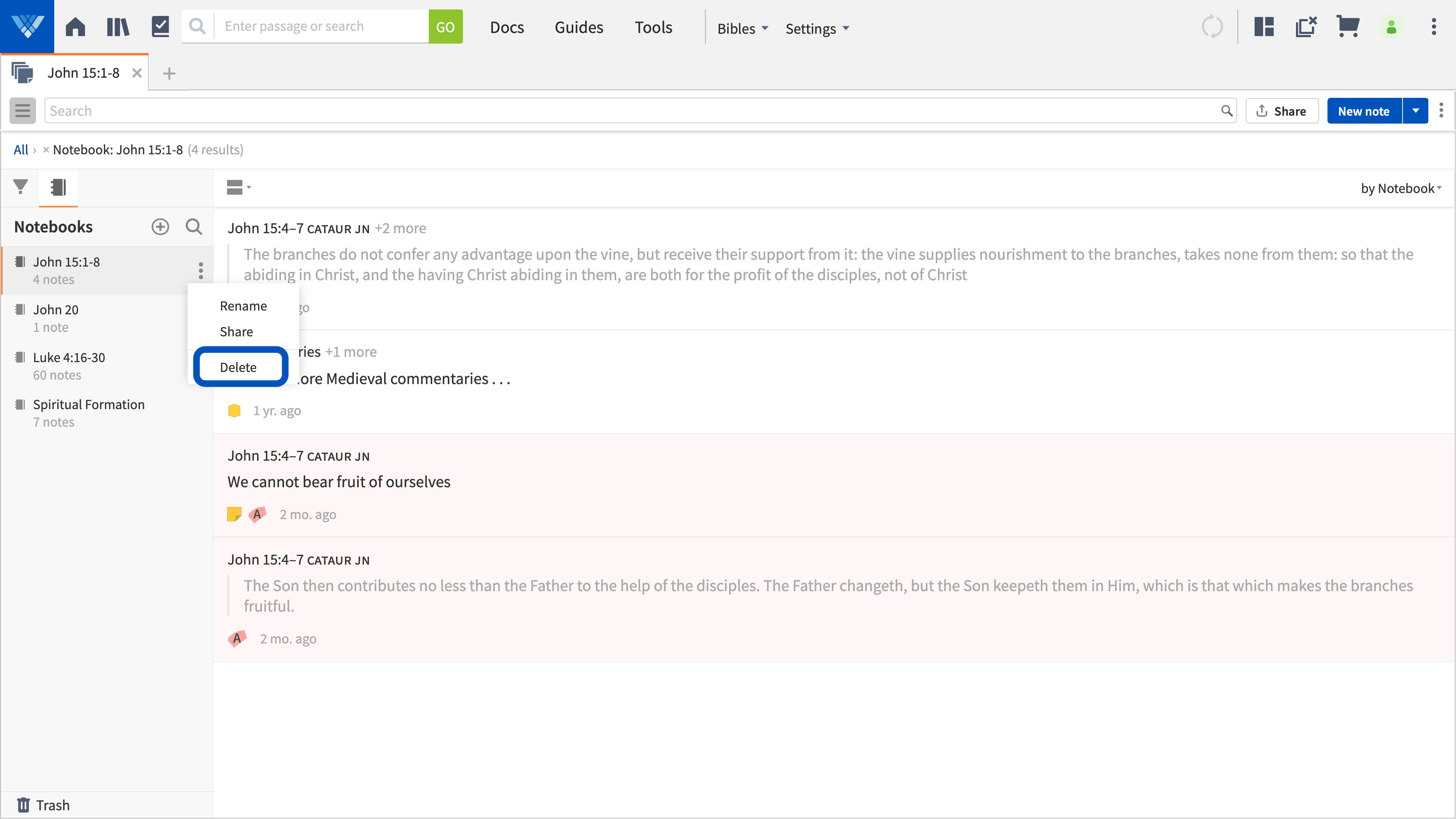The height and width of the screenshot is (819, 1456).
Task: Add a new tab with plus icon
Action: (x=169, y=74)
